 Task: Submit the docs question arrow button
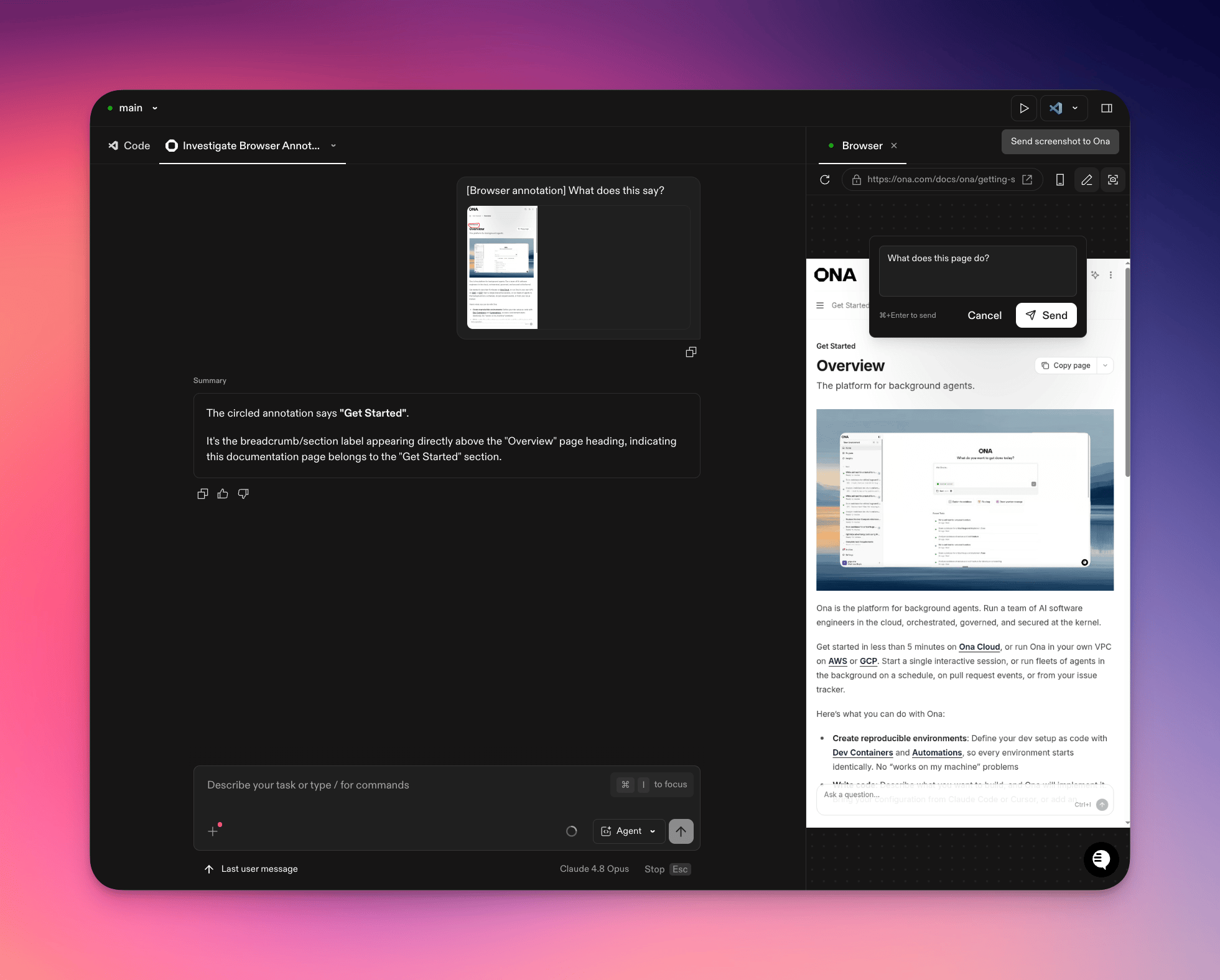click(1102, 805)
